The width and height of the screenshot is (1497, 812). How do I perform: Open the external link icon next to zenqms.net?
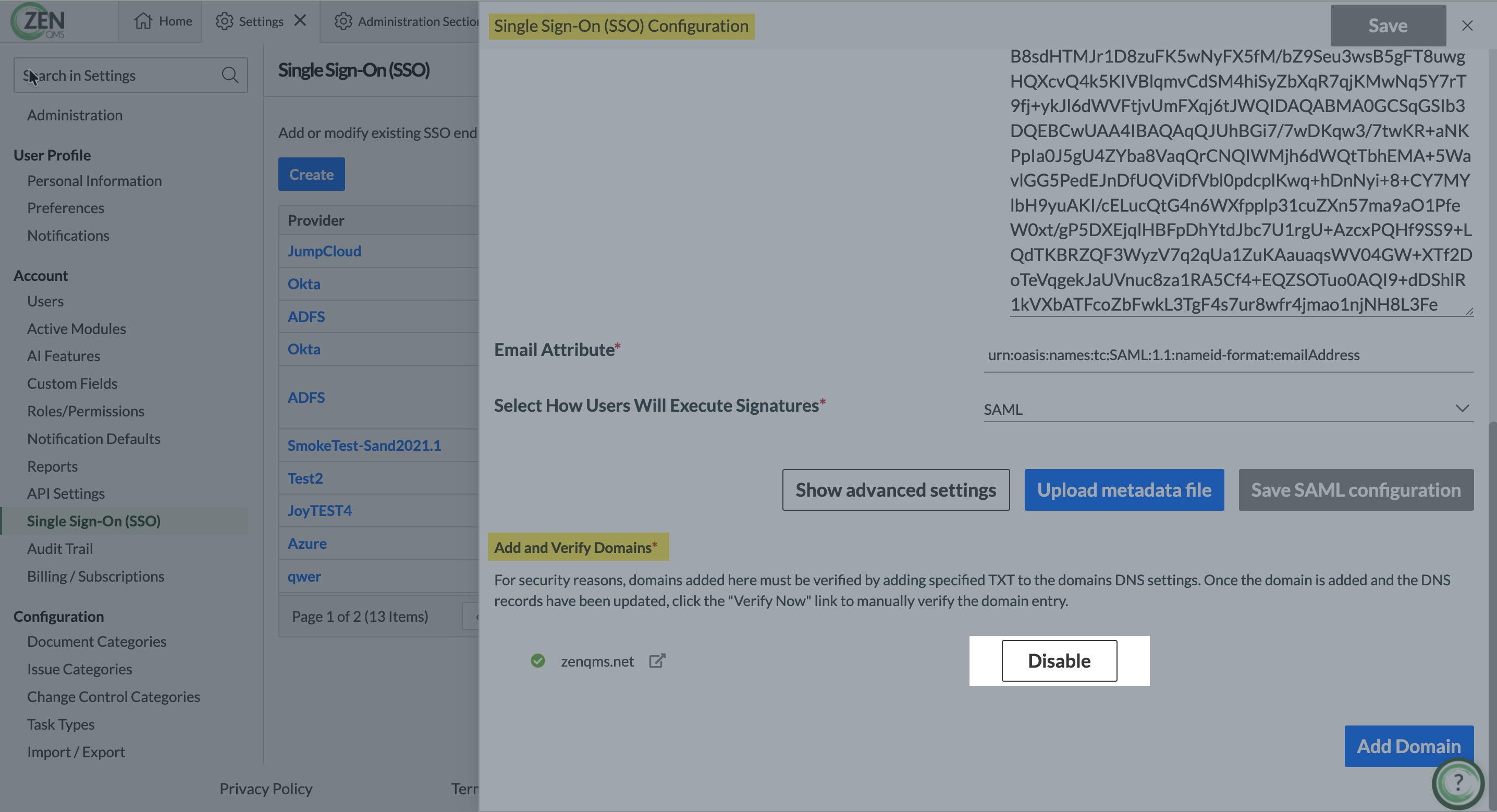(657, 661)
